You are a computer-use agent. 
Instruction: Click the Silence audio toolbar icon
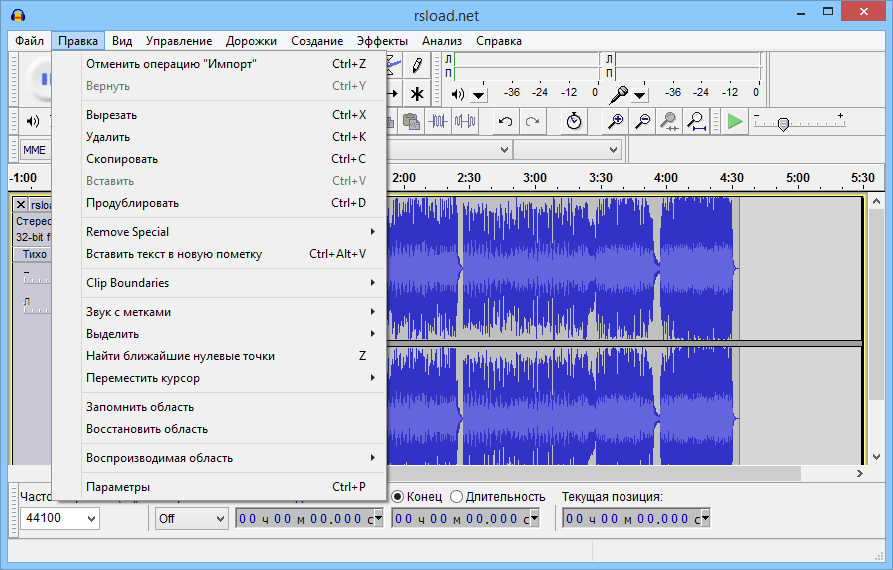[465, 121]
